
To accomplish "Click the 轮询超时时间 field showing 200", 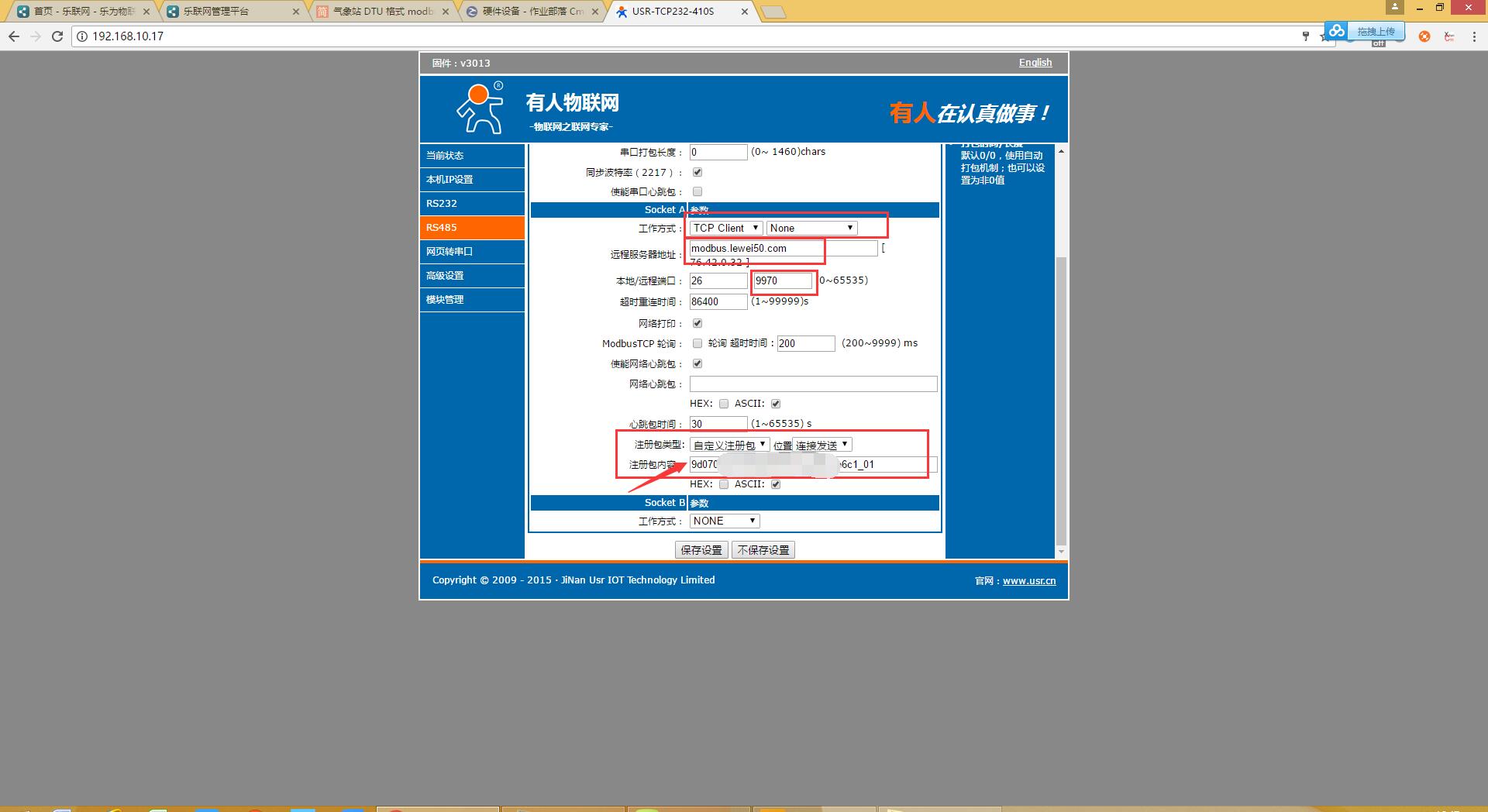I will pos(806,343).
